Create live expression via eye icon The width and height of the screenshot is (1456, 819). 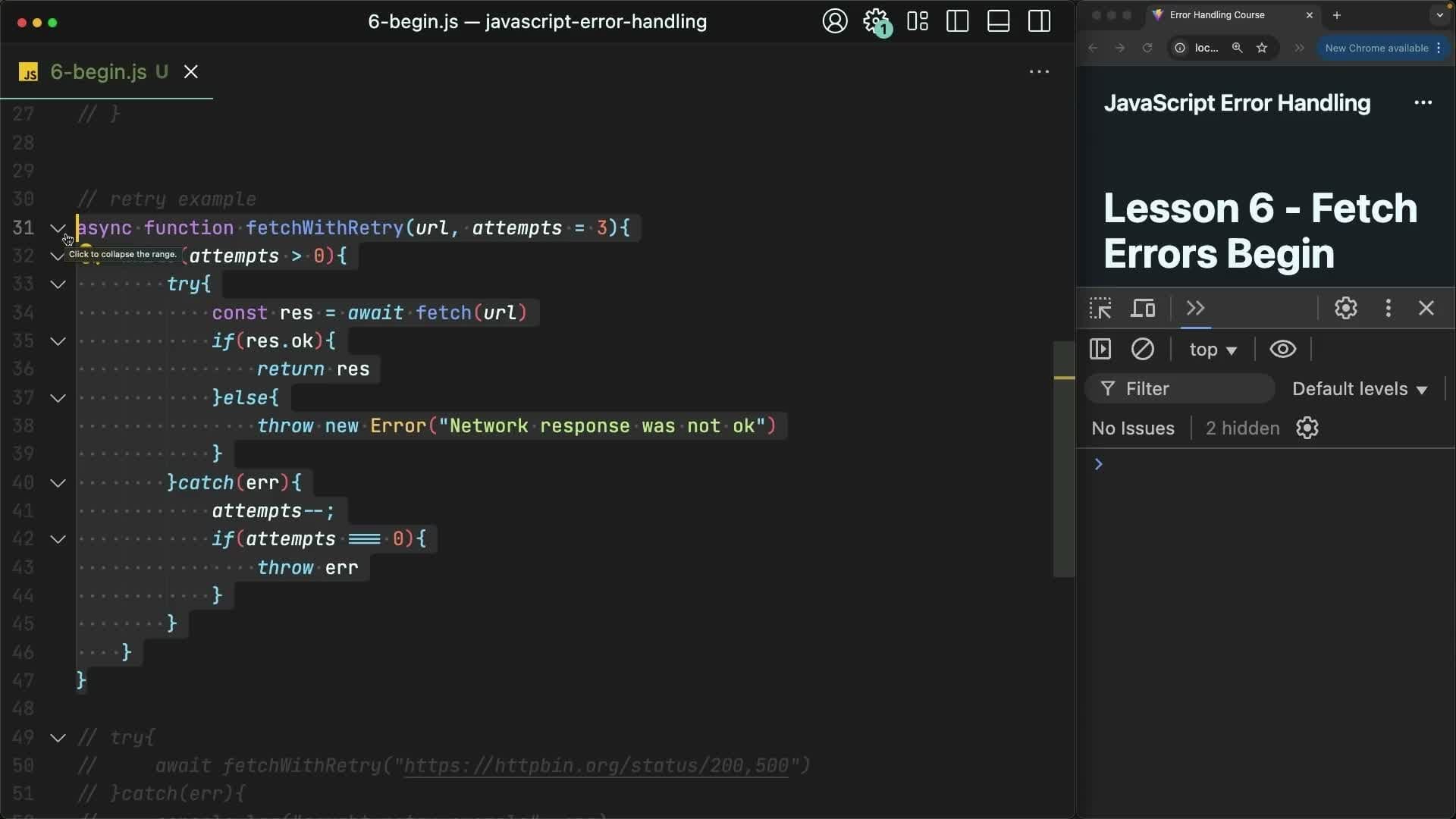tap(1282, 349)
